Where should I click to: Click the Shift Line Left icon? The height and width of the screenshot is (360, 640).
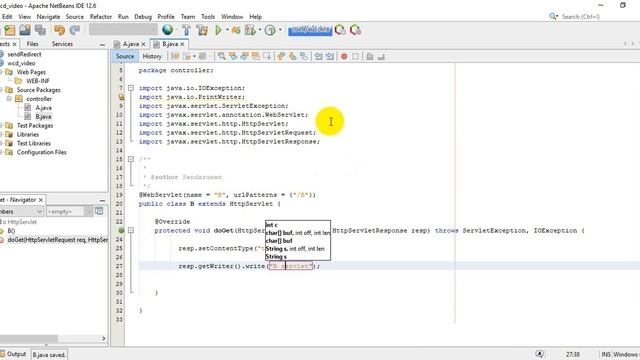point(318,56)
